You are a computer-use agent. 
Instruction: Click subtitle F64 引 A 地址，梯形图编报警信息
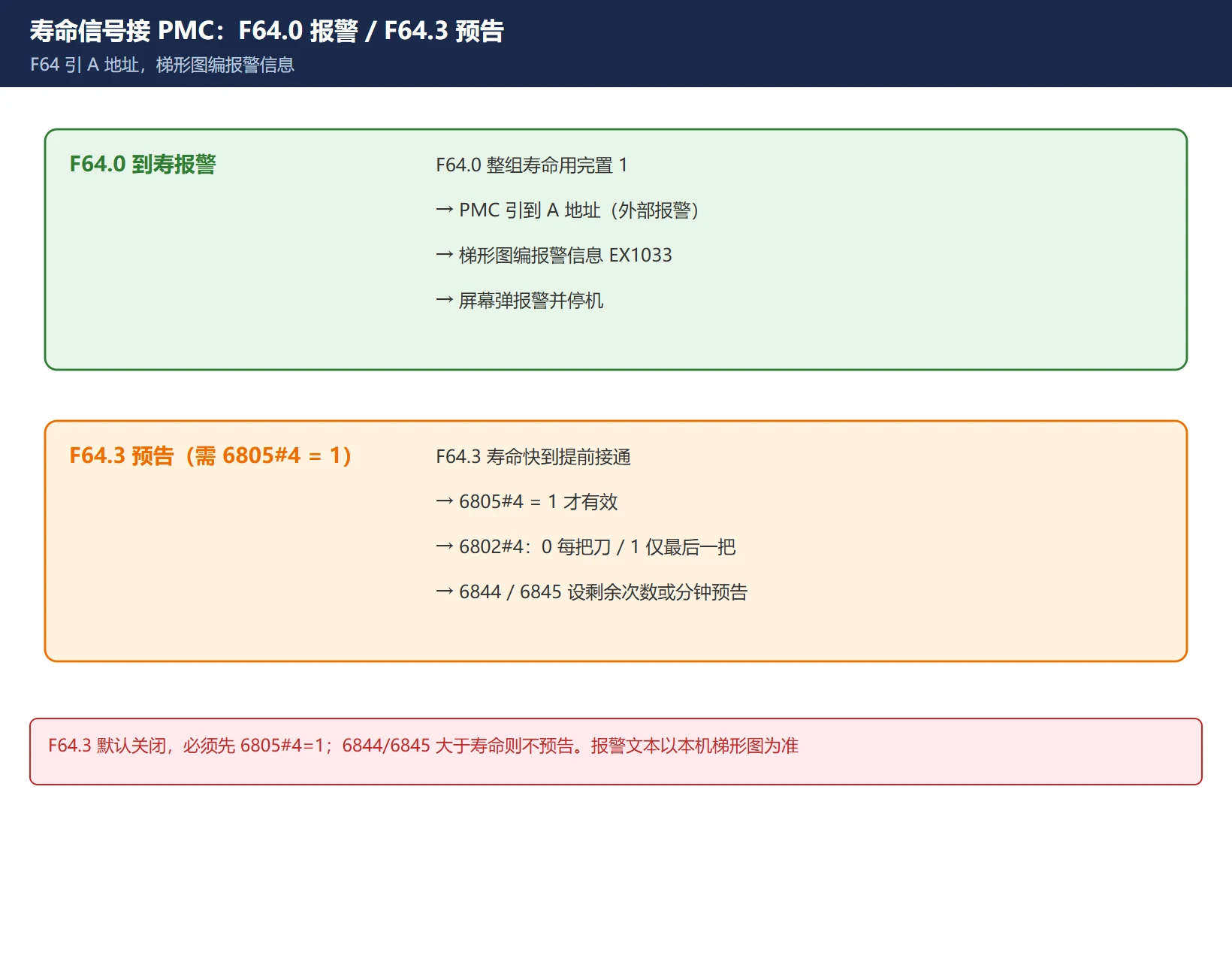162,65
